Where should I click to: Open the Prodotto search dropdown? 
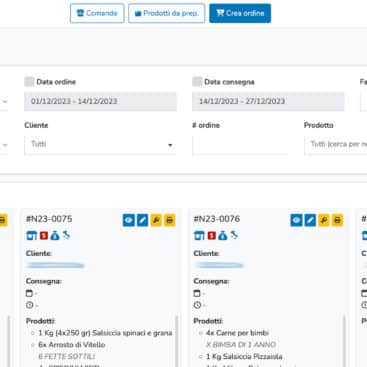(336, 145)
